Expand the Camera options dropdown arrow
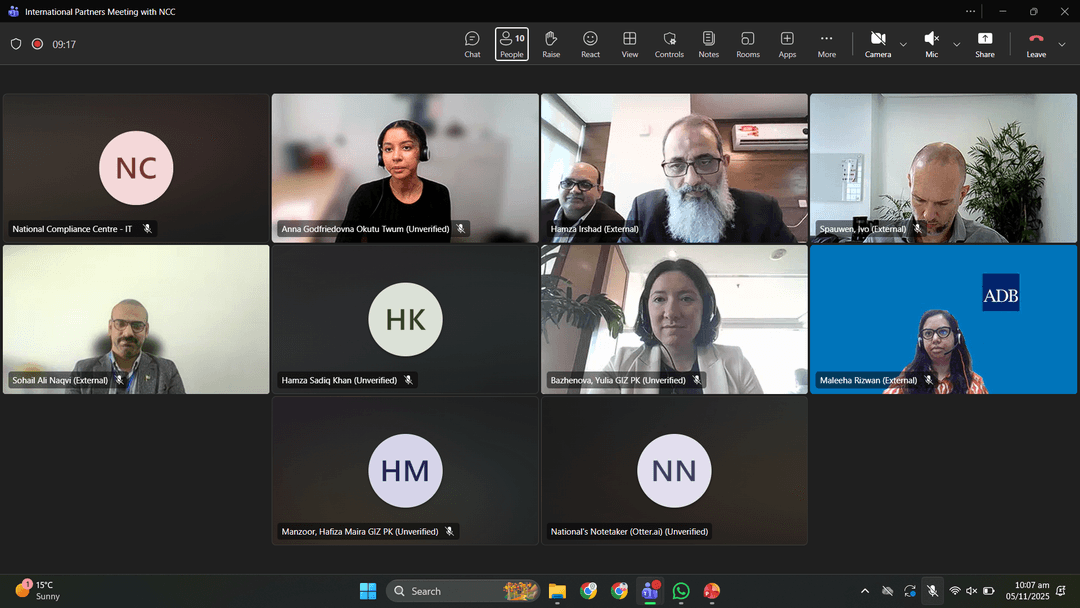 (x=904, y=44)
